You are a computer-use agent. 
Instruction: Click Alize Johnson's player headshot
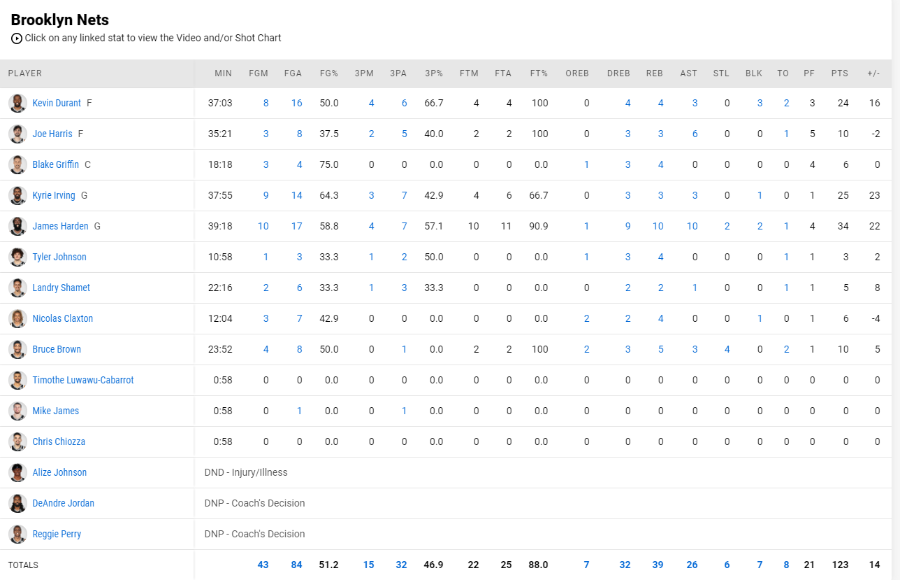[x=18, y=473]
